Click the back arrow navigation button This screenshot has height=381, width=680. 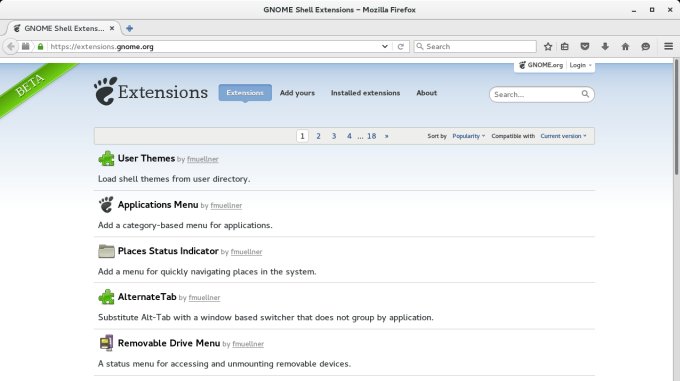pos(10,46)
